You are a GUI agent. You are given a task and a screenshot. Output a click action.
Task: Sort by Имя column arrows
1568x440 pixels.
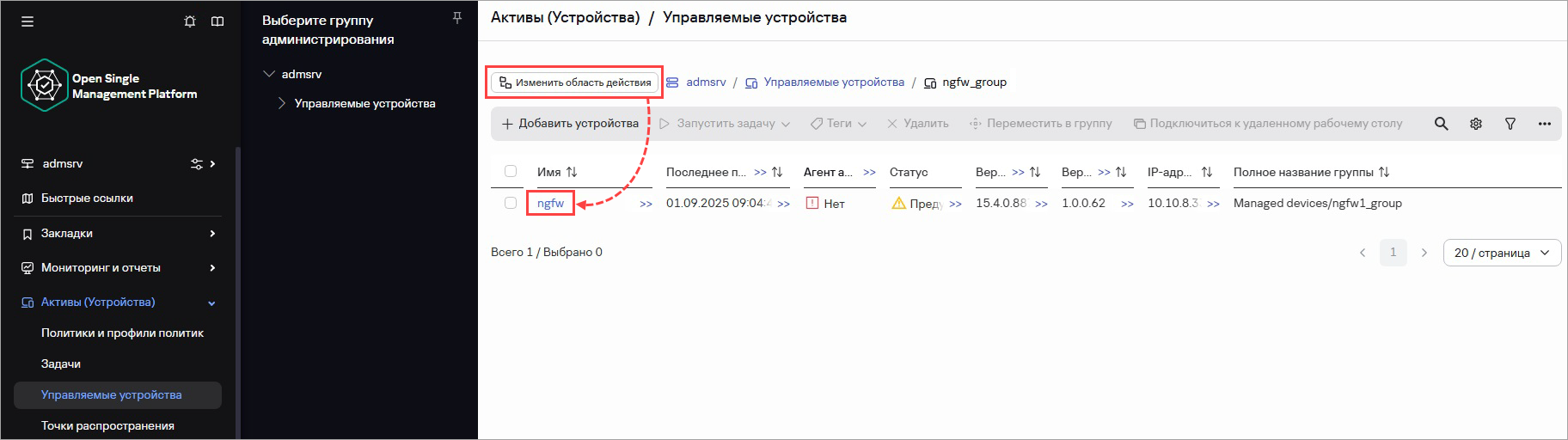pyautogui.click(x=572, y=172)
